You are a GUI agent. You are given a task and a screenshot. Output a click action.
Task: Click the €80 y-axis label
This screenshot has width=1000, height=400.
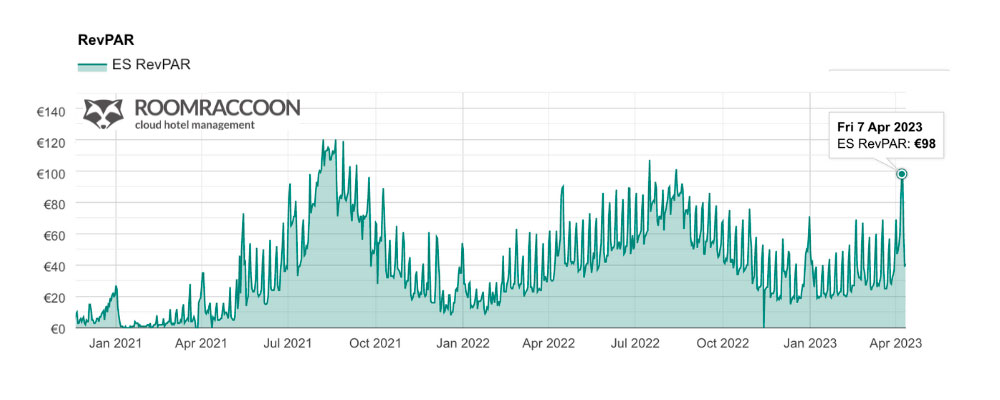[x=54, y=205]
